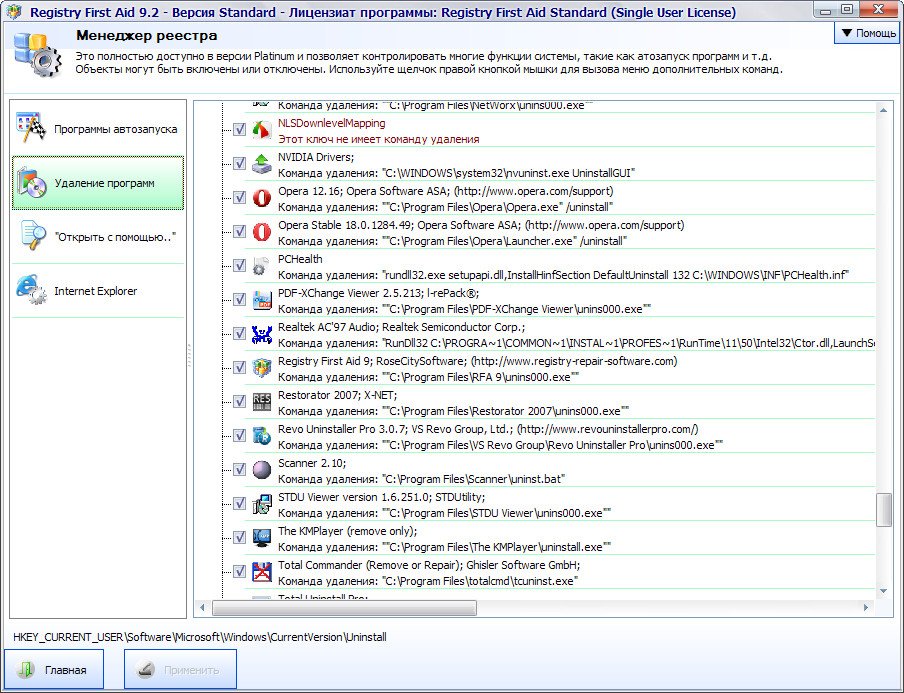Select The KMPlayer (remove only); title
904x693 pixels.
pyautogui.click(x=348, y=531)
